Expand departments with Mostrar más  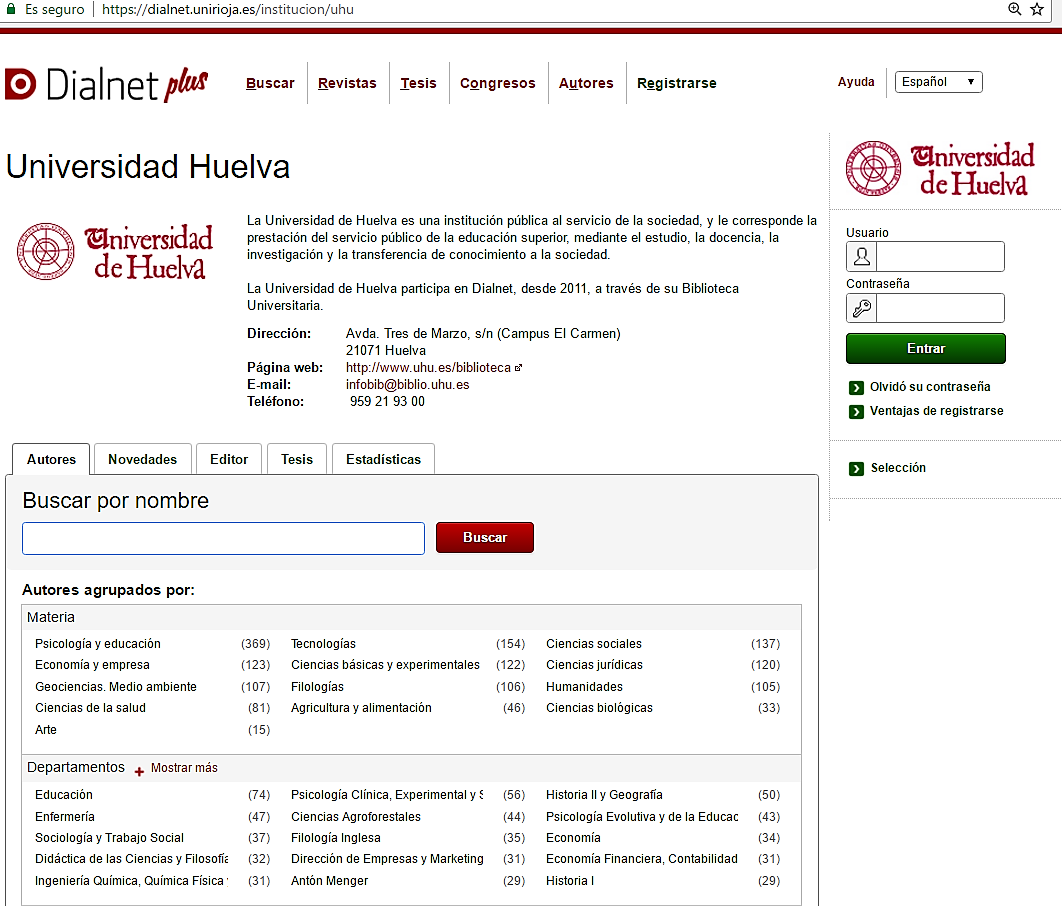pos(184,768)
